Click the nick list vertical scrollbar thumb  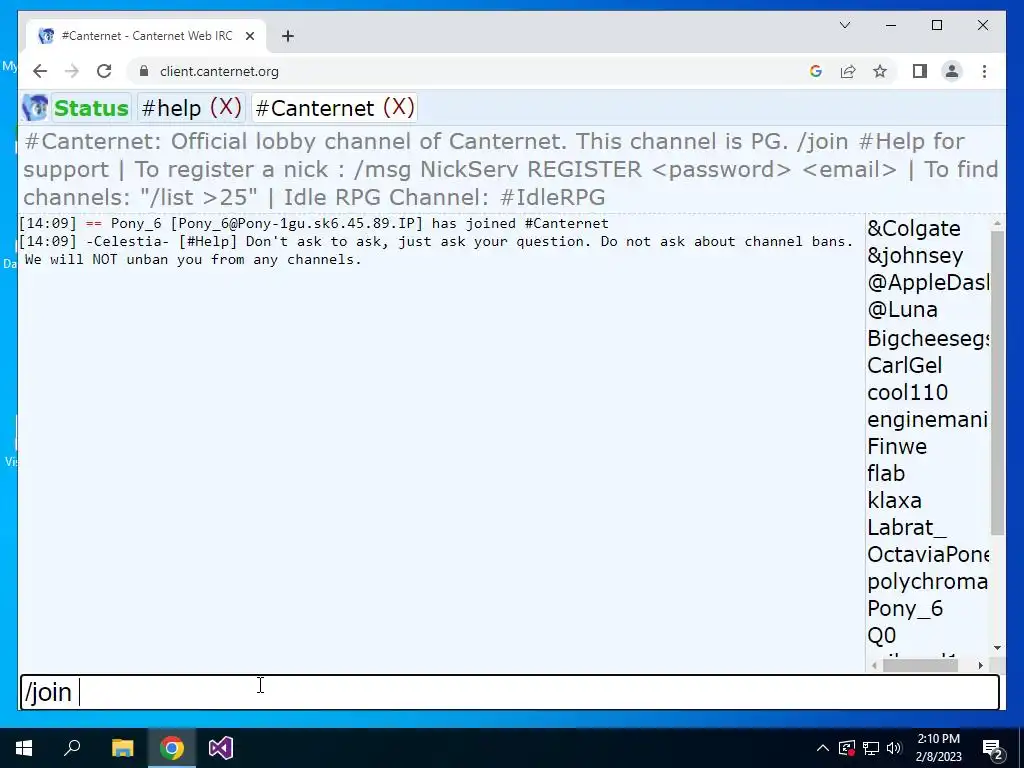tap(997, 382)
